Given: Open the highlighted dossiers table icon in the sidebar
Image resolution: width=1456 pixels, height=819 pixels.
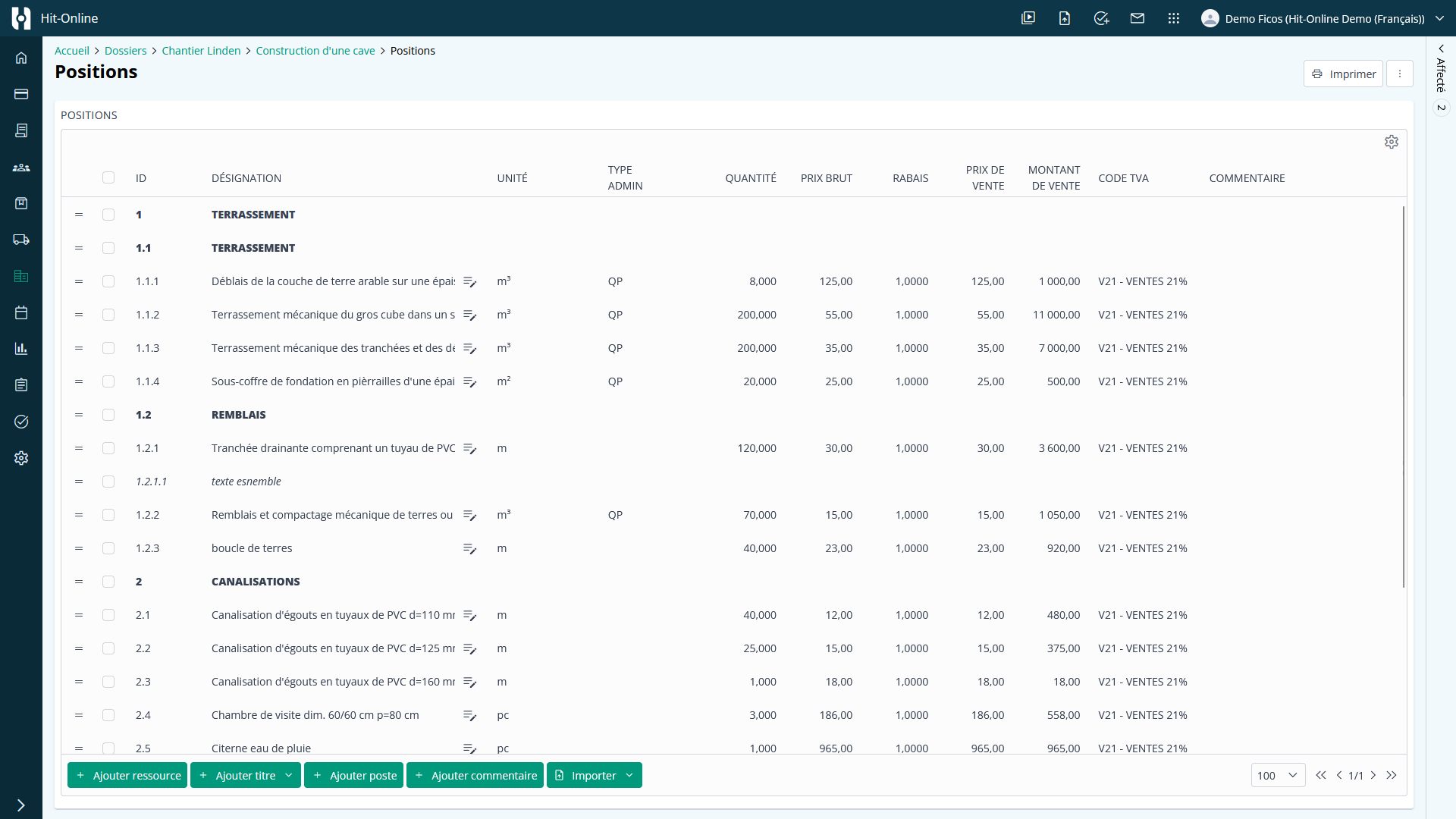Looking at the screenshot, I should pos(21,276).
